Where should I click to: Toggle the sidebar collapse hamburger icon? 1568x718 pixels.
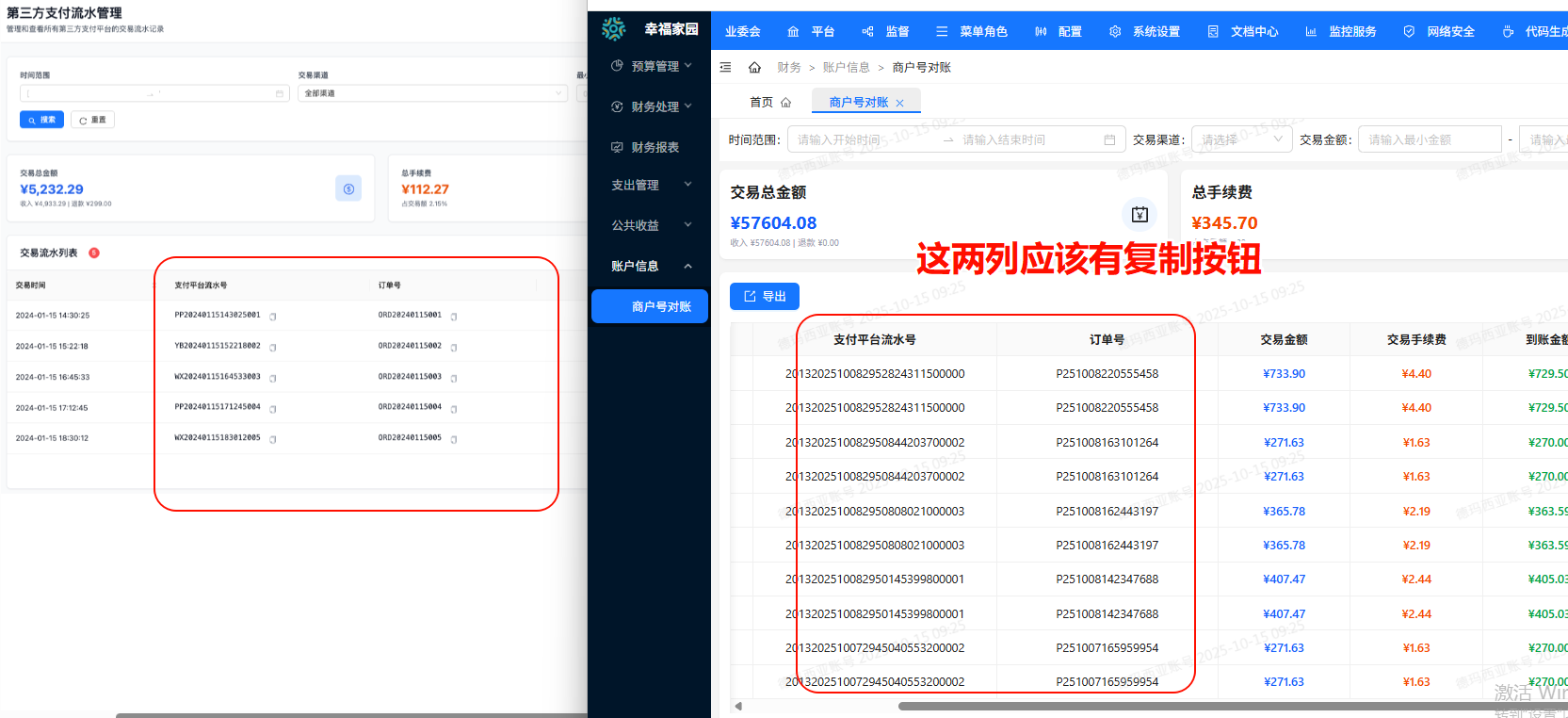tap(725, 68)
